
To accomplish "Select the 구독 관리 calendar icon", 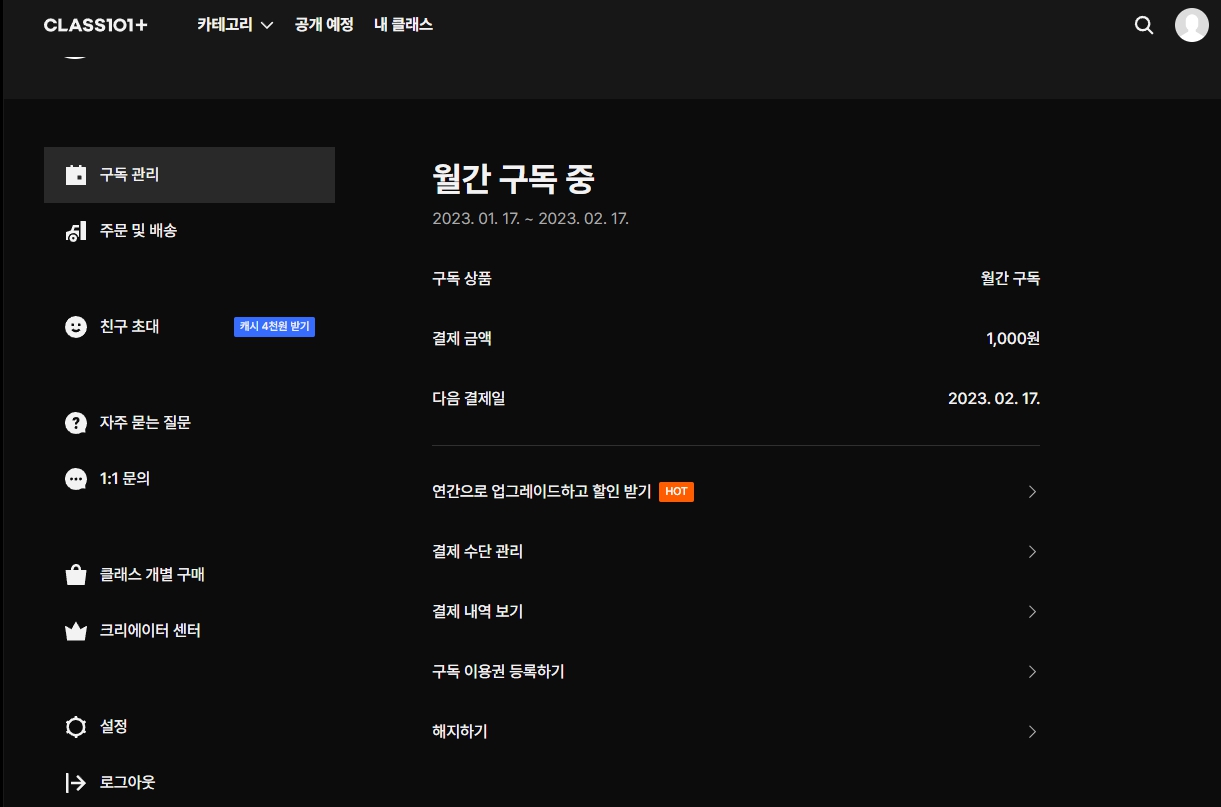I will tap(76, 175).
